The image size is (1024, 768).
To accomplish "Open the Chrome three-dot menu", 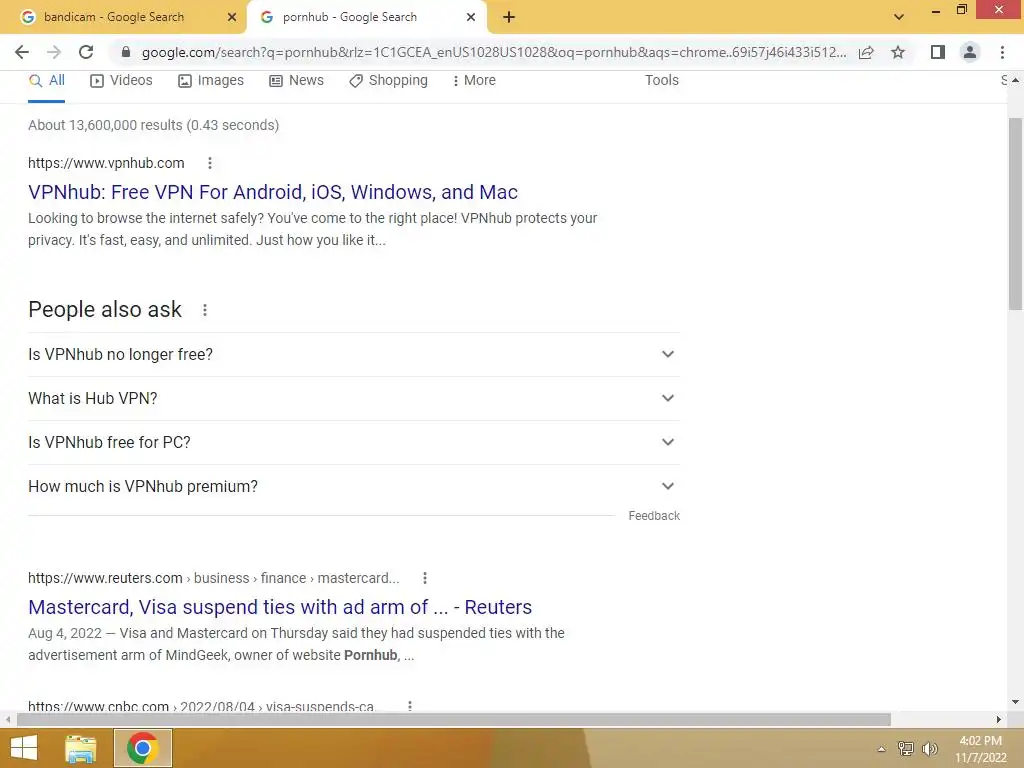I will click(1002, 52).
